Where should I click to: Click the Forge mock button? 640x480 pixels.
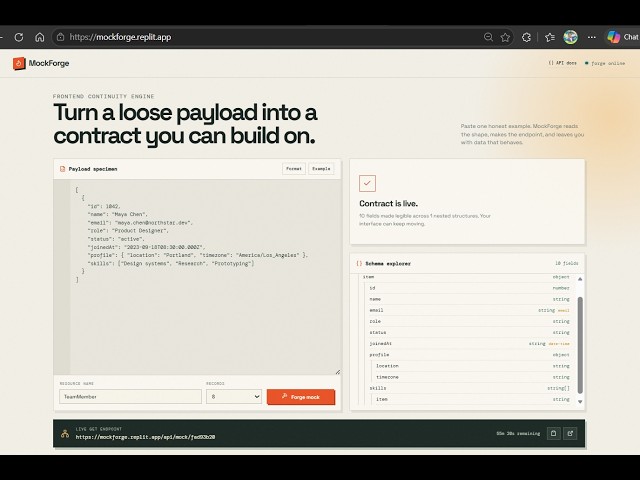pyautogui.click(x=301, y=397)
